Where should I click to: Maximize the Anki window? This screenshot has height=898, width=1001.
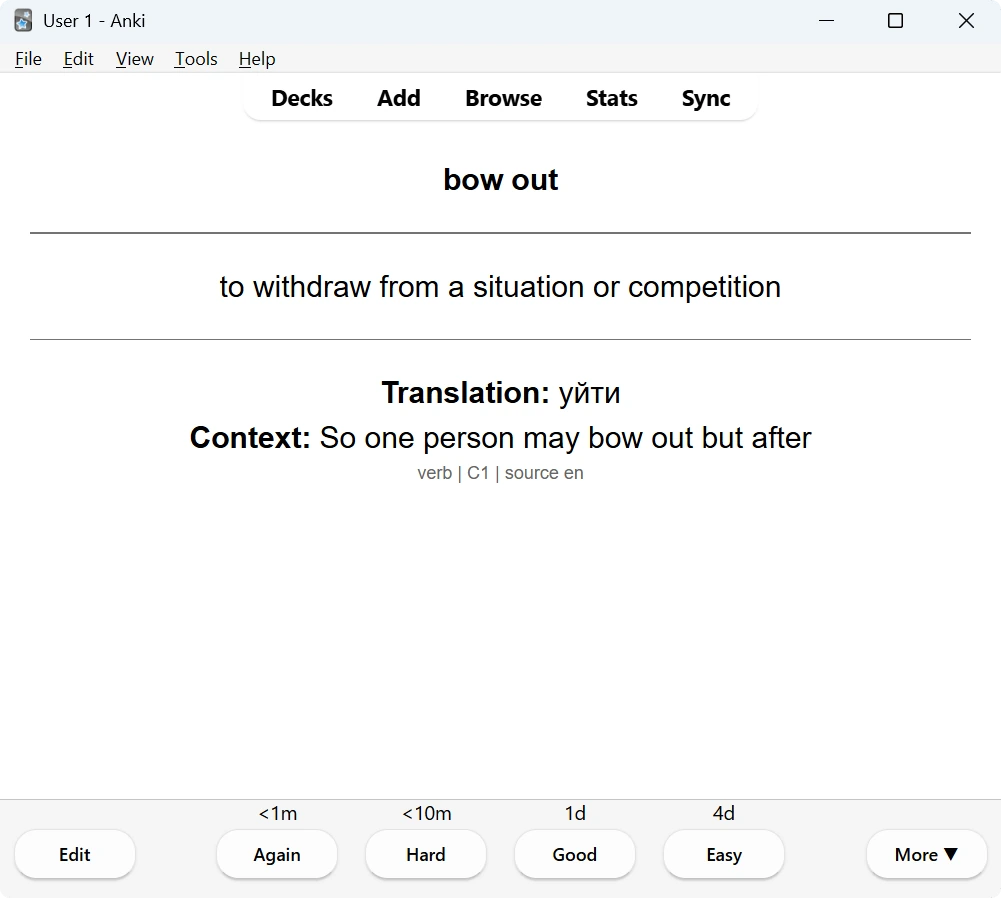pyautogui.click(x=896, y=21)
